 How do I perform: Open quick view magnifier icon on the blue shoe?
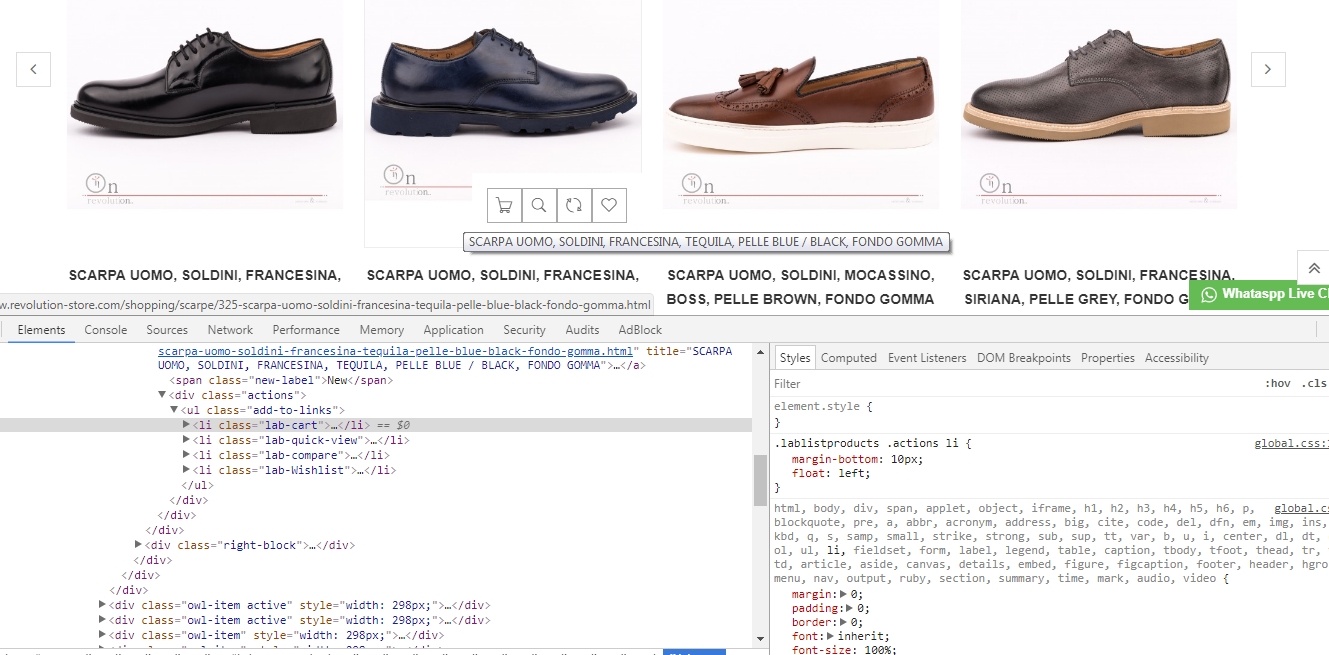pos(539,206)
